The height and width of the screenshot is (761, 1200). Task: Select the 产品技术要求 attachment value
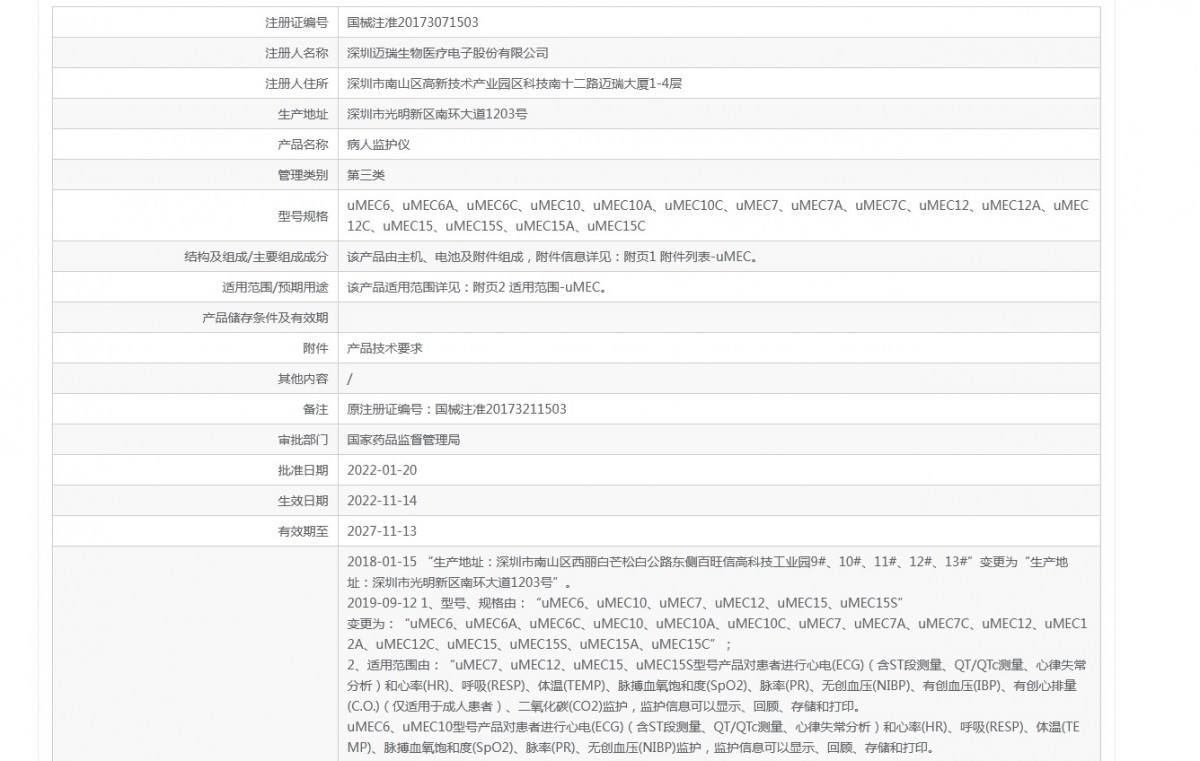[x=384, y=348]
